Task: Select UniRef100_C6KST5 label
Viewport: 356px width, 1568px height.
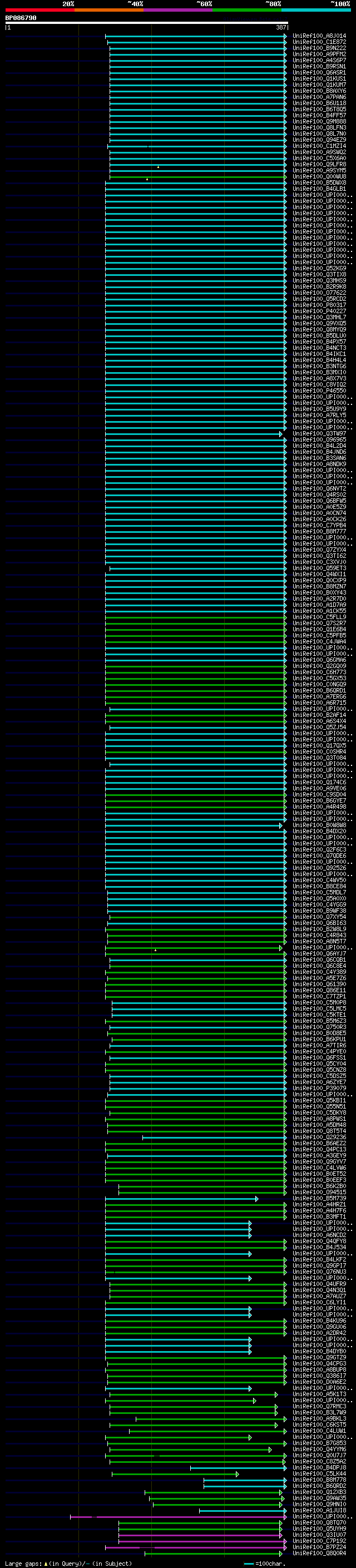Action: coord(319,1424)
